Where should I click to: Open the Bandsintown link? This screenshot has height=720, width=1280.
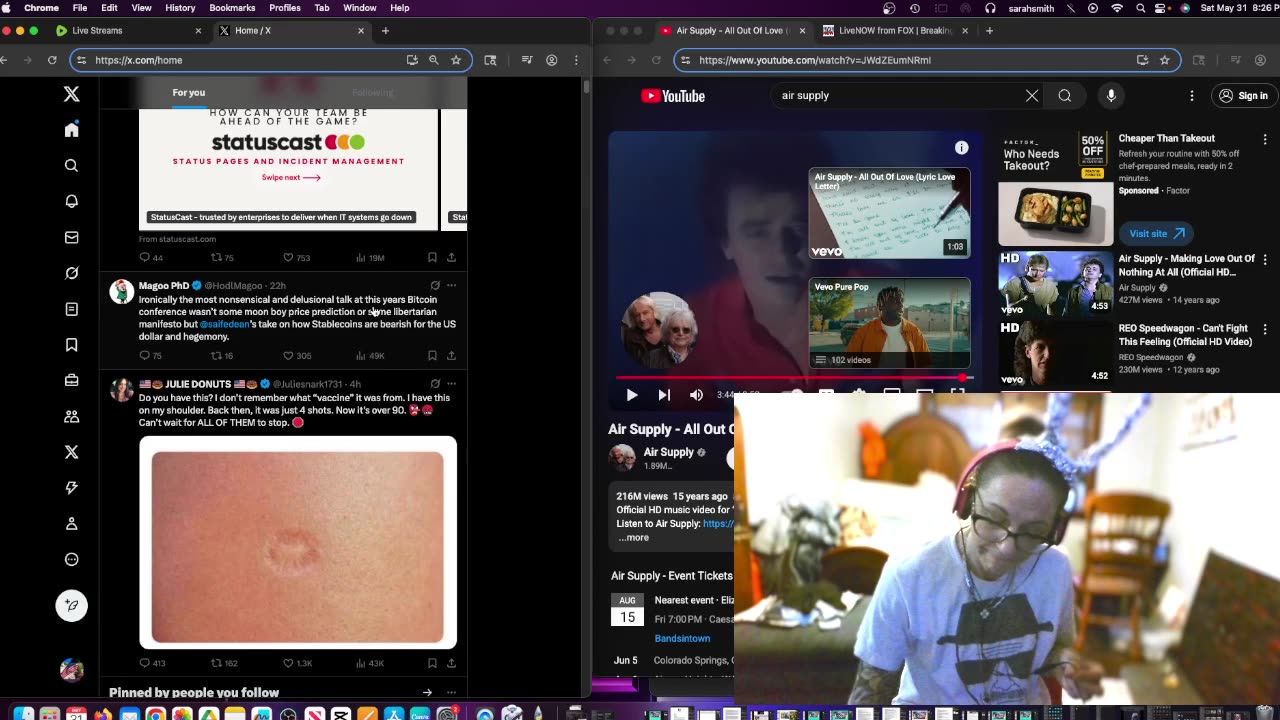[x=682, y=639]
